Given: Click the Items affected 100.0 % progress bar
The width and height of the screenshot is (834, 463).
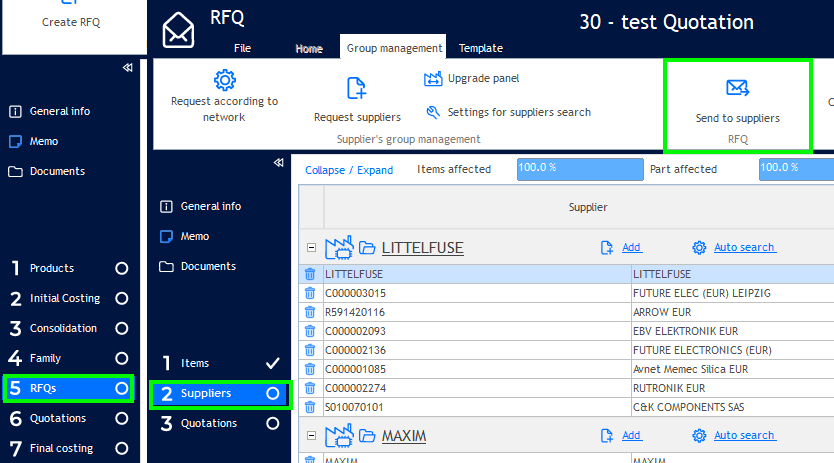Looking at the screenshot, I should coord(580,169).
